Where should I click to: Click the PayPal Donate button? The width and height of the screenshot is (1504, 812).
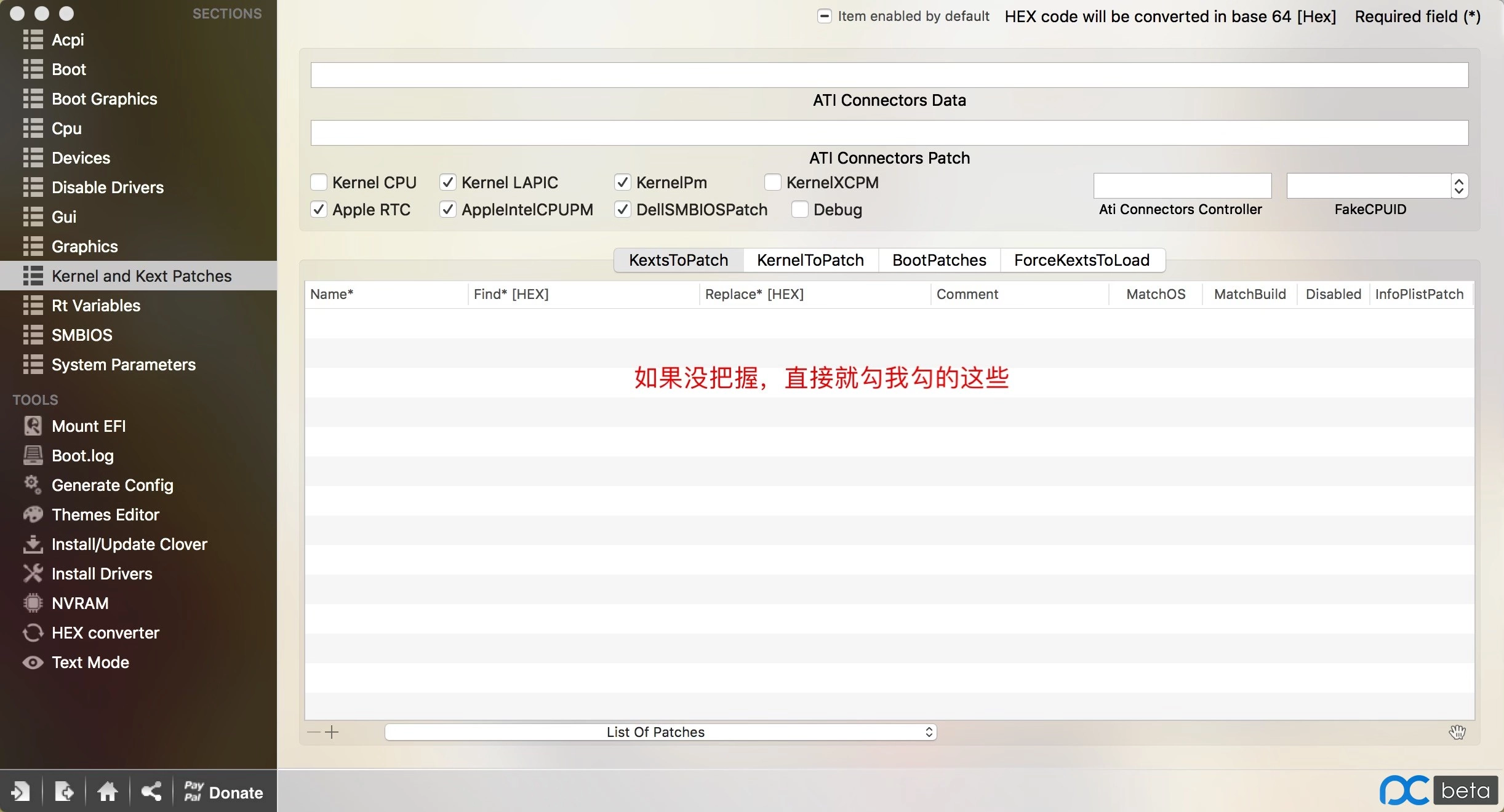pyautogui.click(x=224, y=792)
